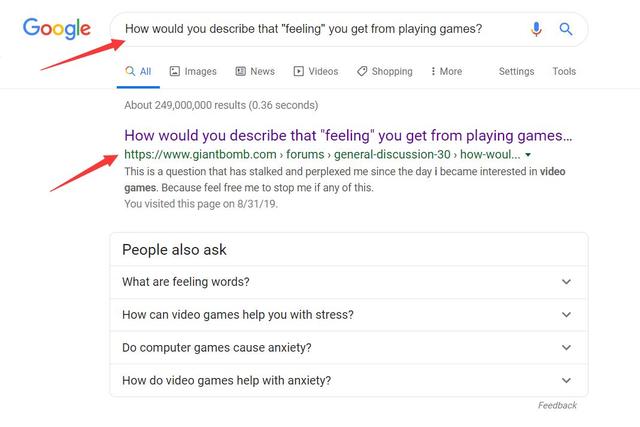This screenshot has width=640, height=427.
Task: Open the three-dot More menu
Action: (x=447, y=71)
